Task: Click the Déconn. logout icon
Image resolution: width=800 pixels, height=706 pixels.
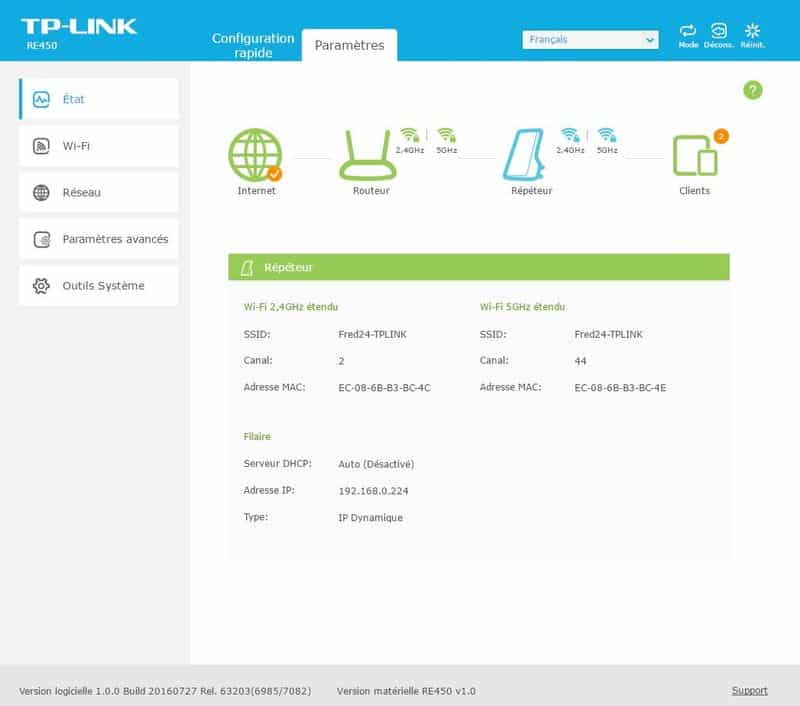Action: click(x=719, y=32)
